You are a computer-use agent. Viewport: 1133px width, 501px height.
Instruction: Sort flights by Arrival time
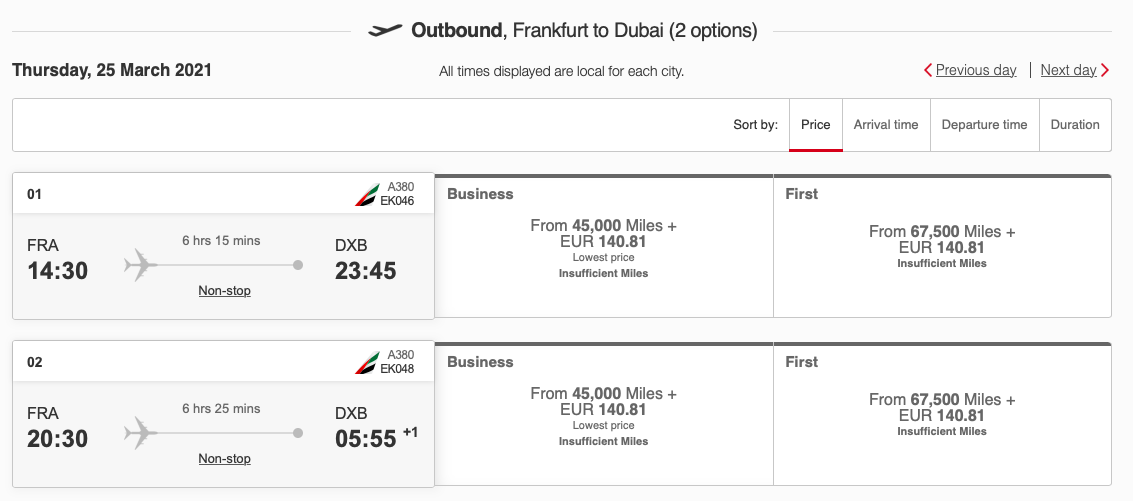(886, 125)
